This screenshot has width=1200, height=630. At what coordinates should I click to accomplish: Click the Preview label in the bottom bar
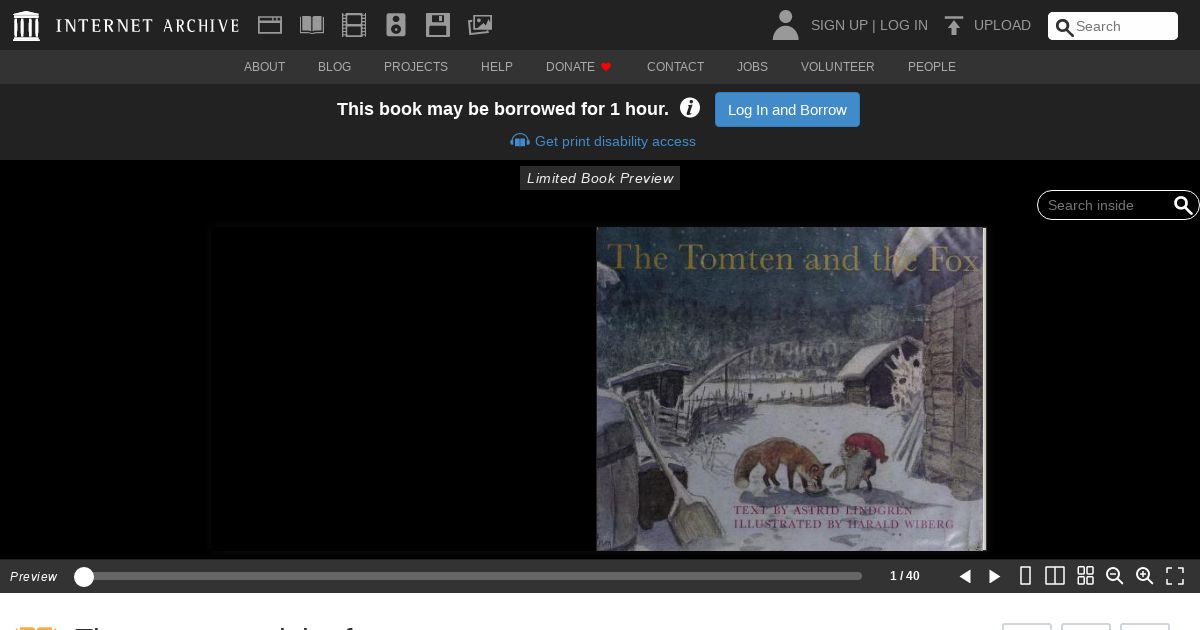click(x=34, y=576)
